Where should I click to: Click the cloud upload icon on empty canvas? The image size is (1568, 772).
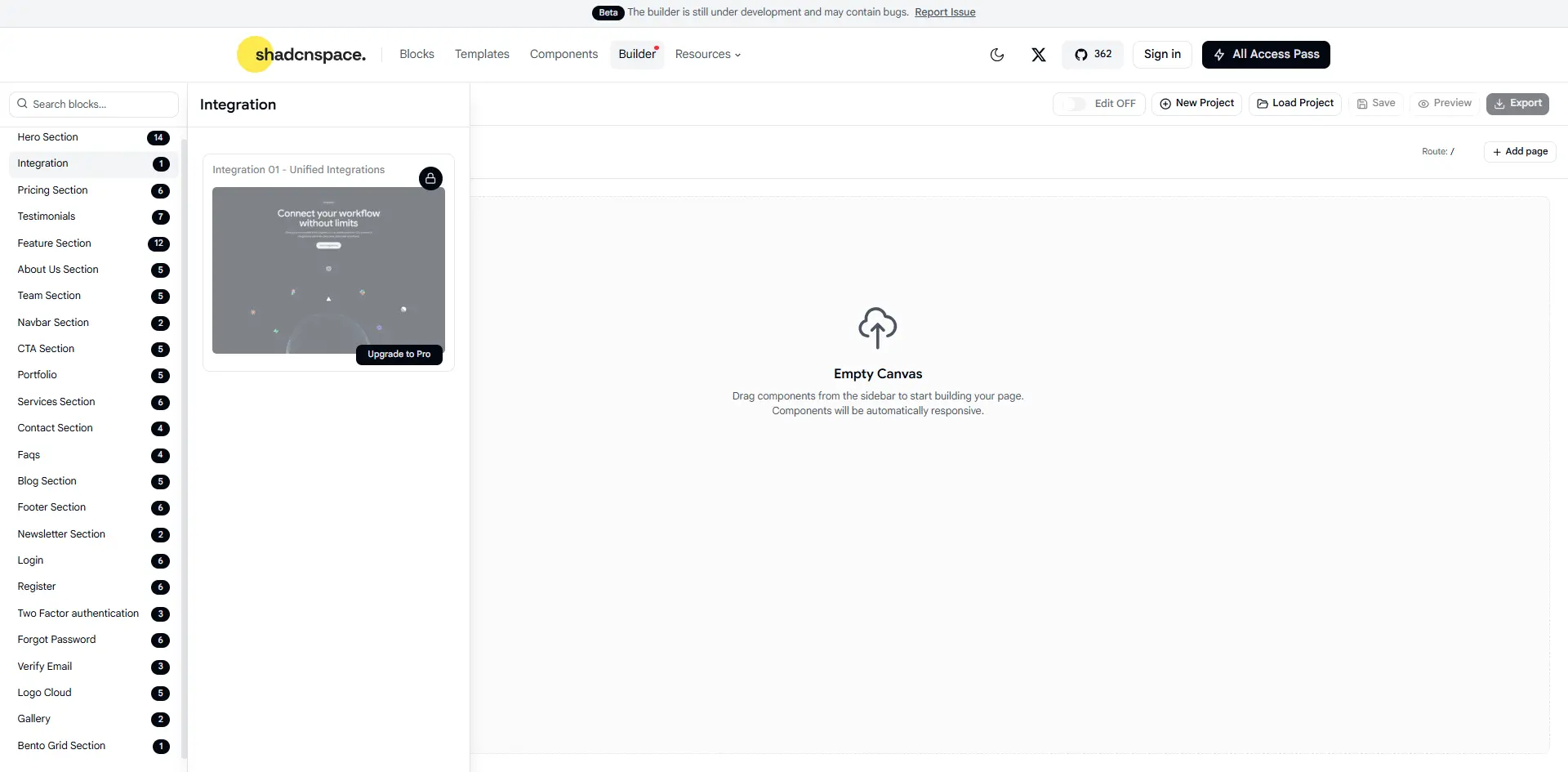[x=877, y=328]
